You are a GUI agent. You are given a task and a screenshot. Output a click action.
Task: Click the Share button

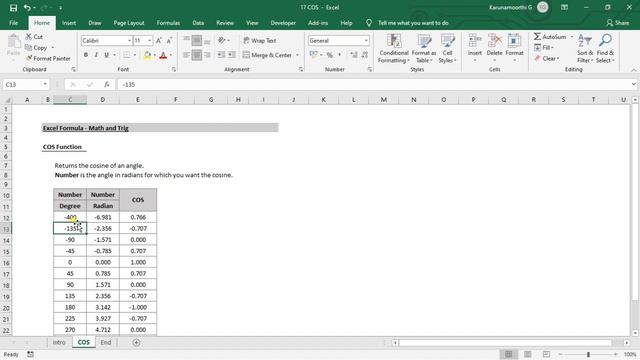(x=618, y=23)
